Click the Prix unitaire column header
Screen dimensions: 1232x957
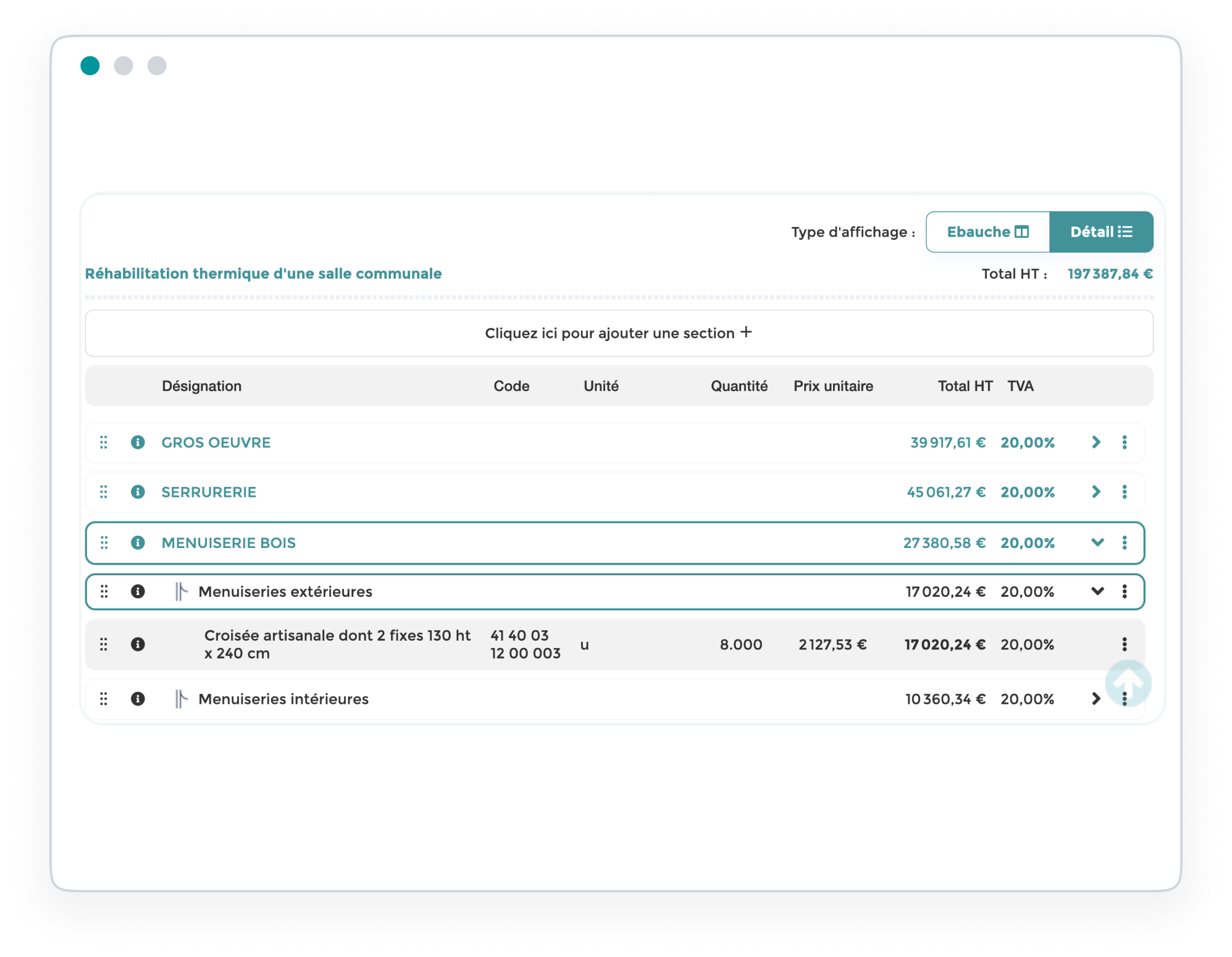833,386
